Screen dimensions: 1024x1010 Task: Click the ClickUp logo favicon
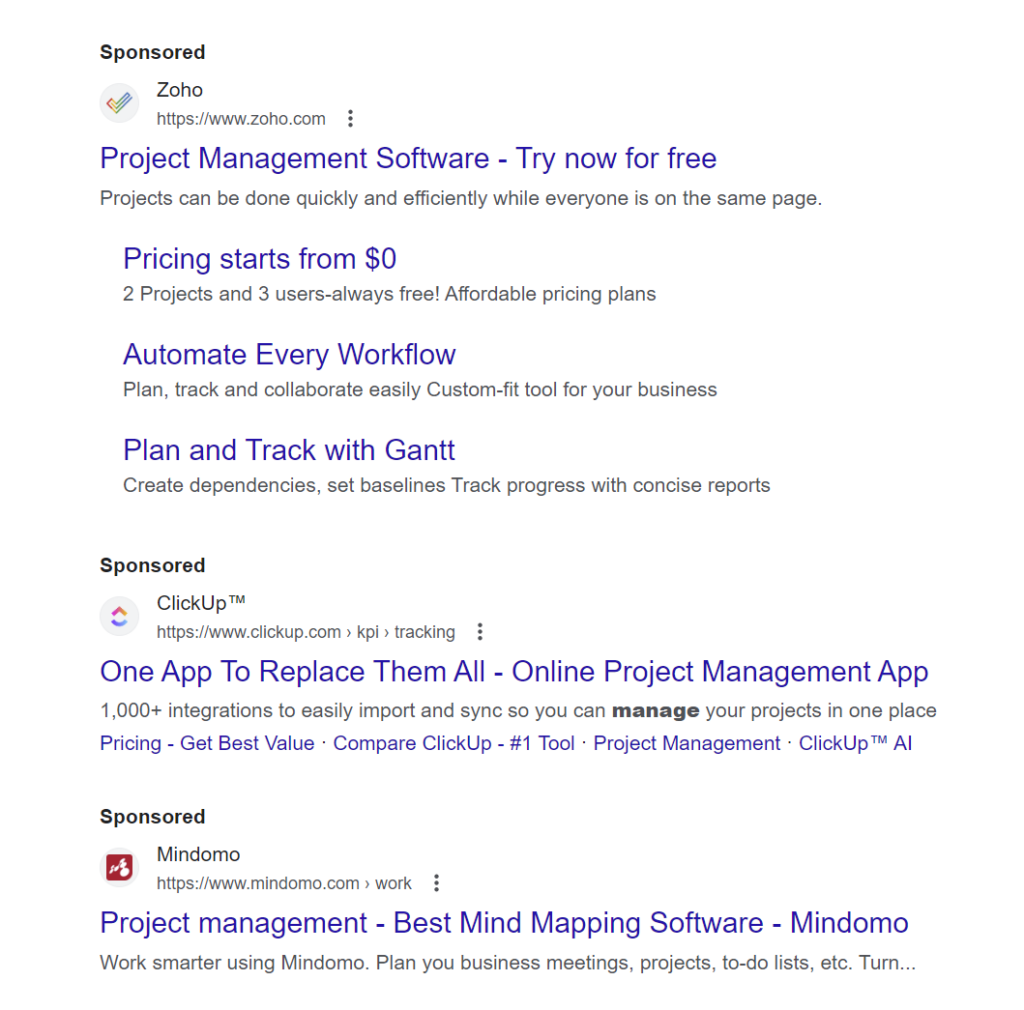pos(119,616)
